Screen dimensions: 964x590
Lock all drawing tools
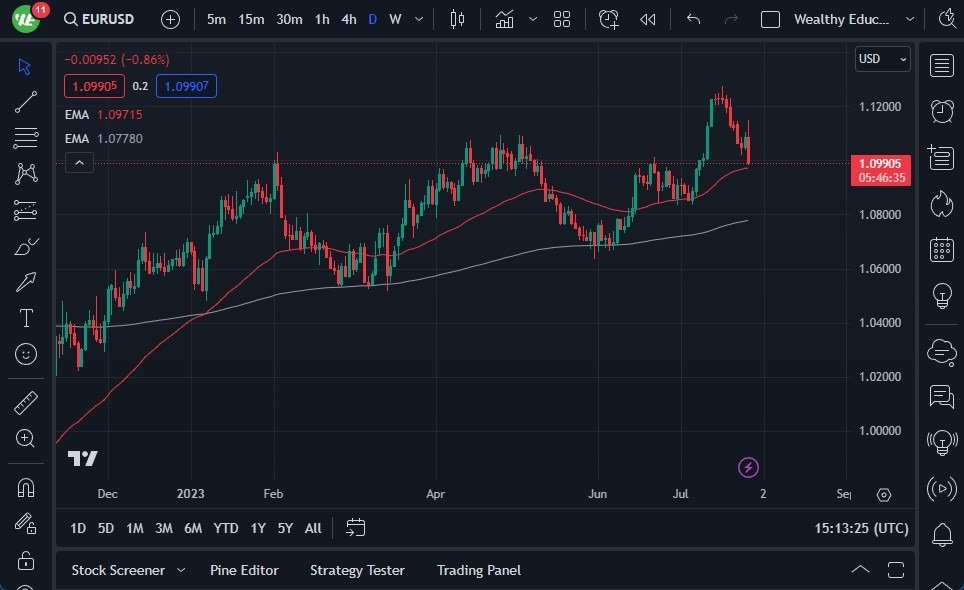(25, 558)
